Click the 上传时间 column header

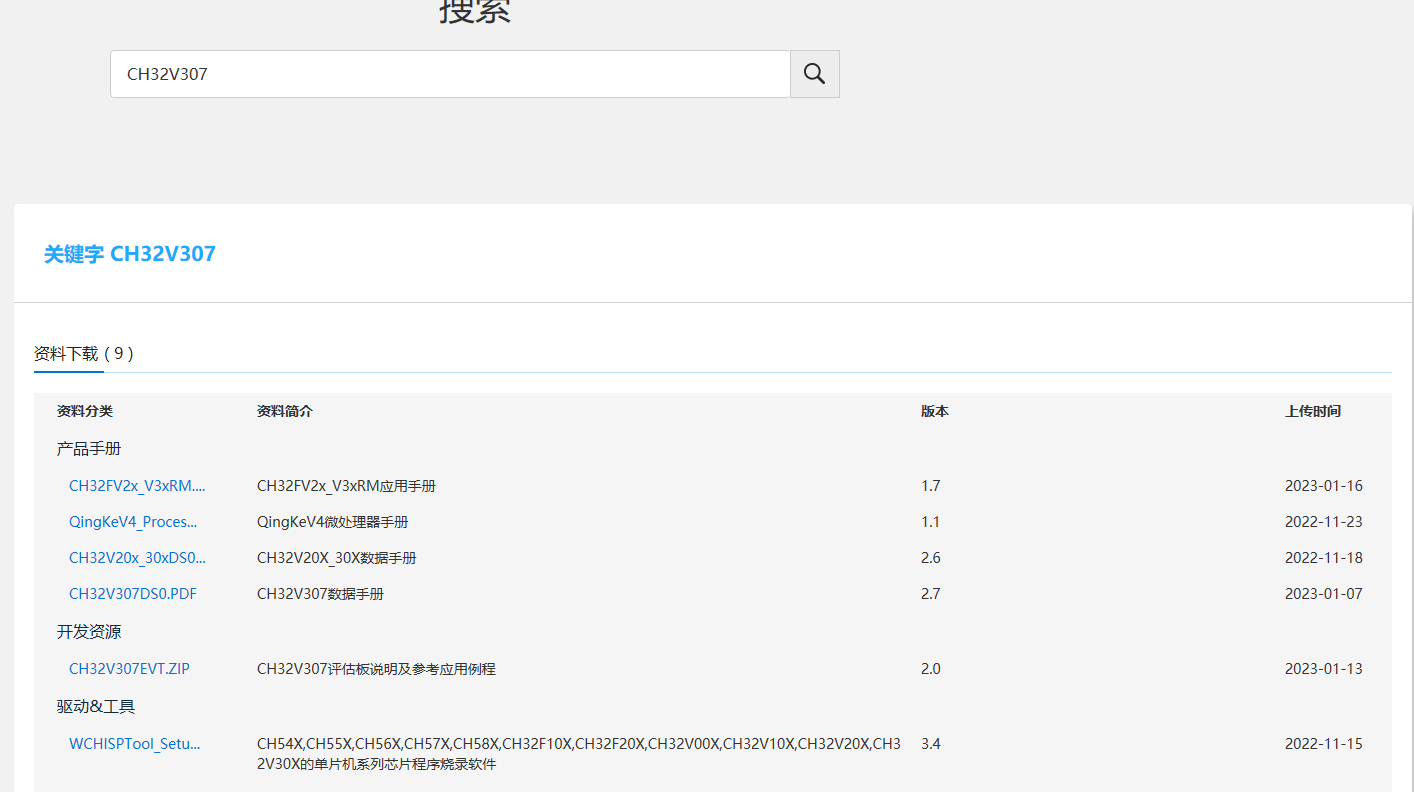tap(1313, 411)
